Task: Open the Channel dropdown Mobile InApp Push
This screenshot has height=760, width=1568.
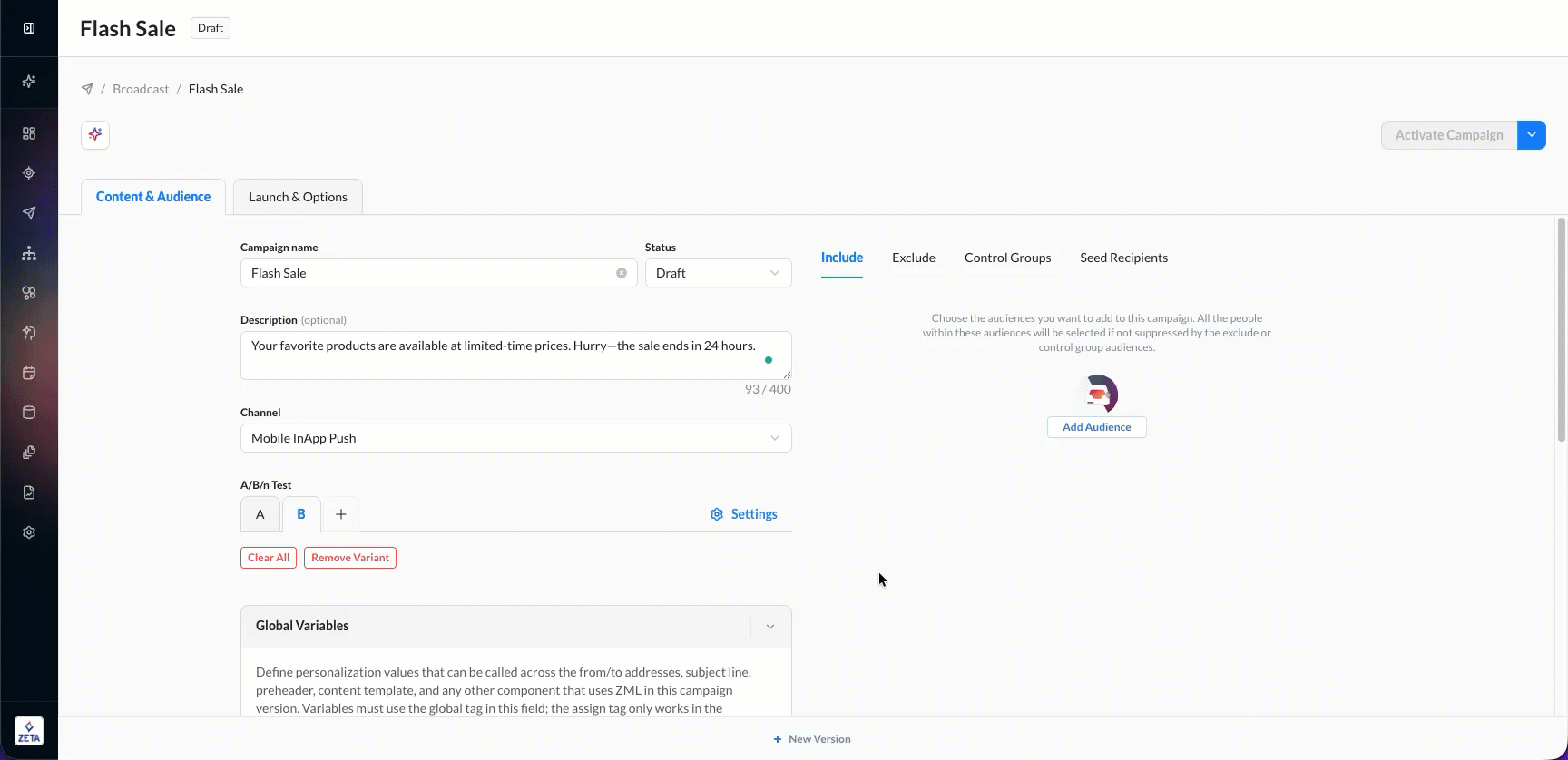Action: click(515, 438)
